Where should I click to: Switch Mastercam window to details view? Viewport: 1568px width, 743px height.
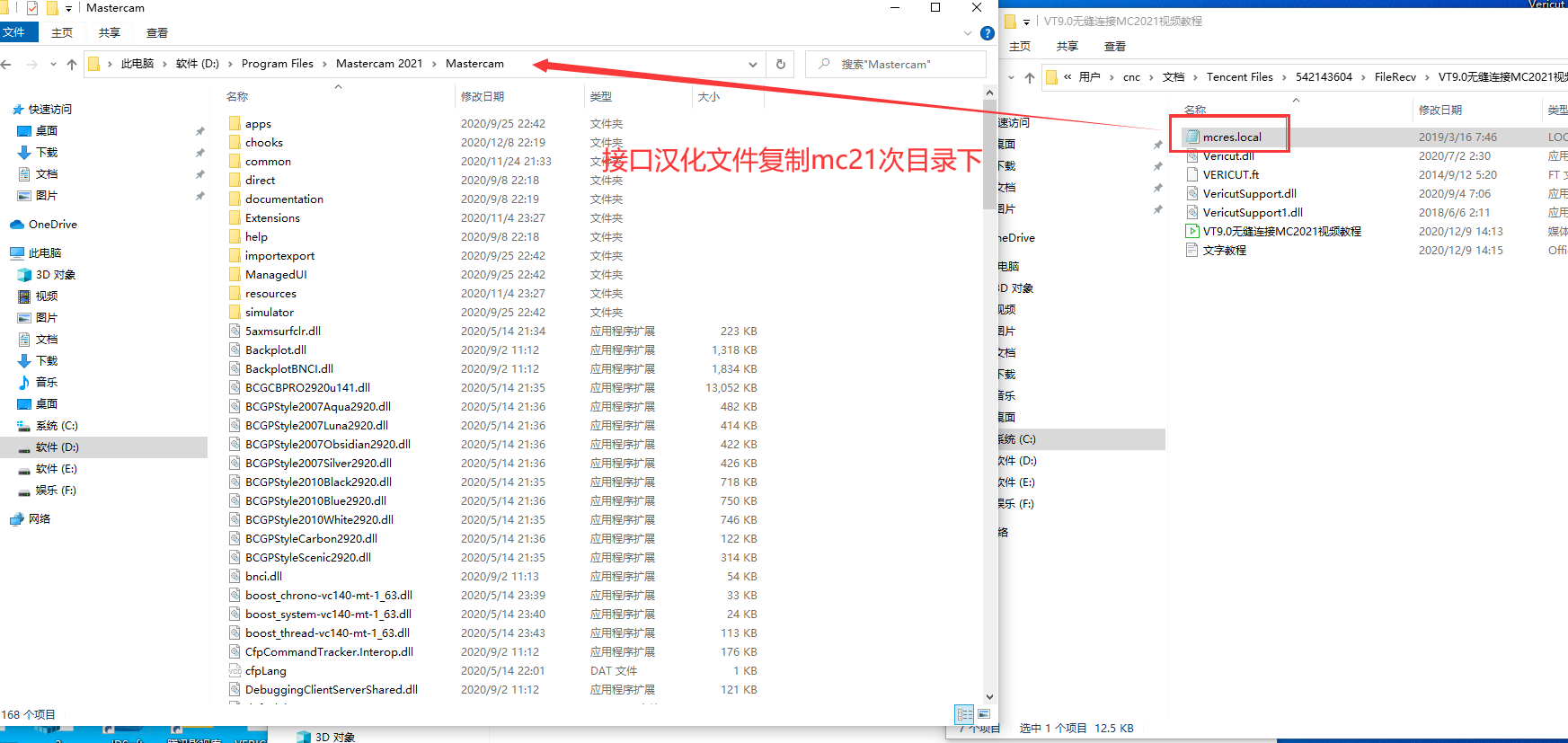click(x=964, y=714)
